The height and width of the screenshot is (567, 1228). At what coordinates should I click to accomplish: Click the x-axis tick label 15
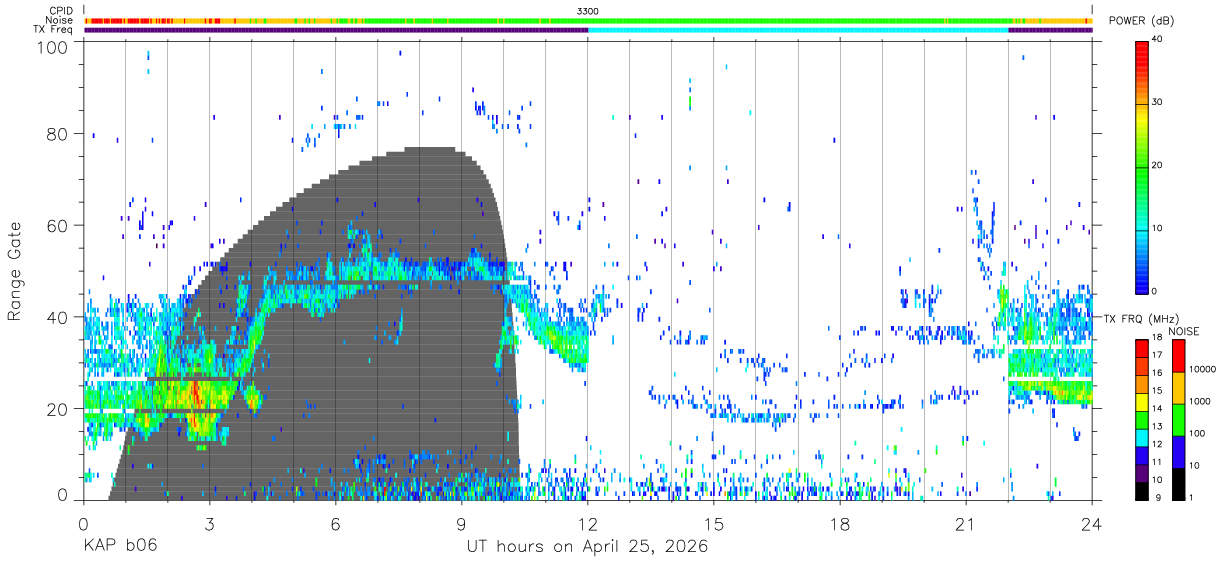[x=714, y=524]
